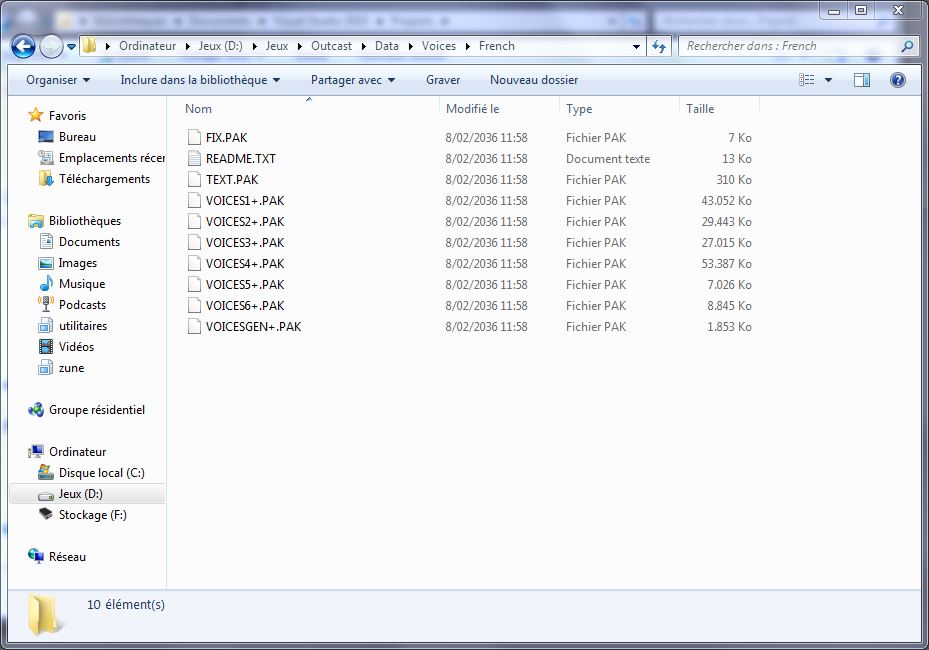Open 'Disque local (C:)' drive icon
Image resolution: width=929 pixels, height=650 pixels.
point(46,472)
